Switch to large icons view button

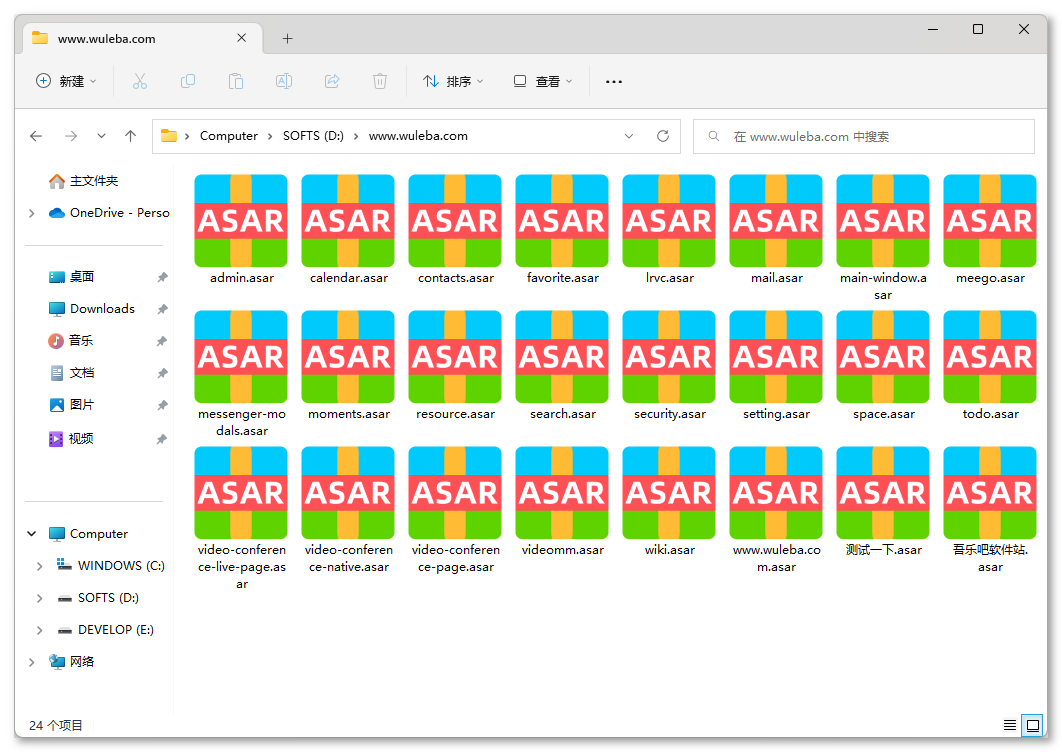click(1033, 726)
